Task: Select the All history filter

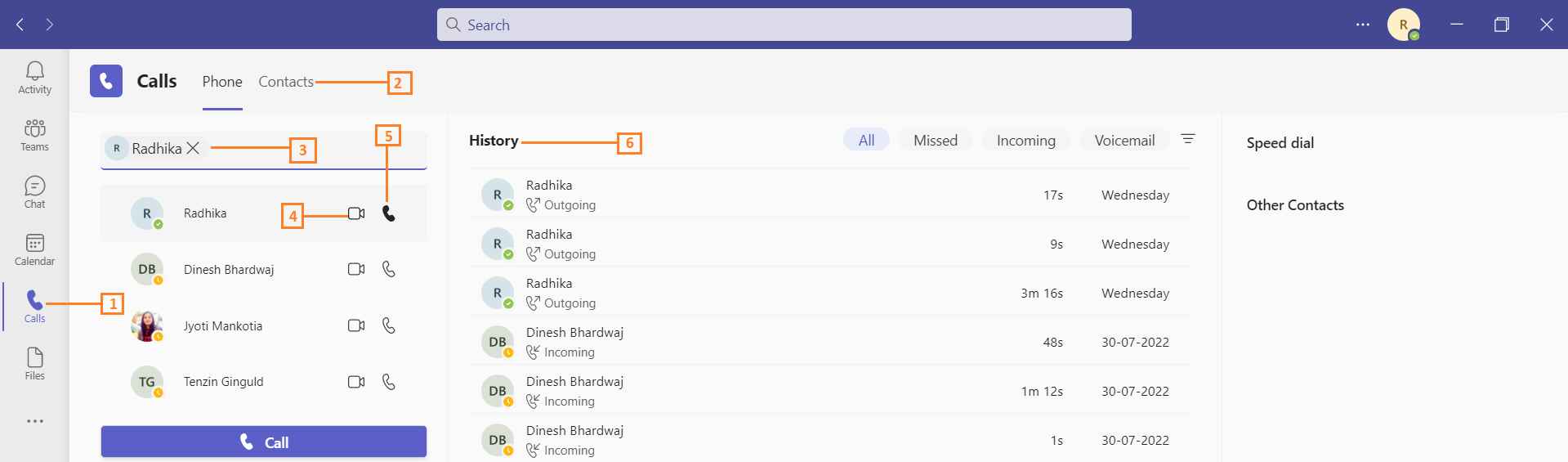Action: click(x=866, y=140)
